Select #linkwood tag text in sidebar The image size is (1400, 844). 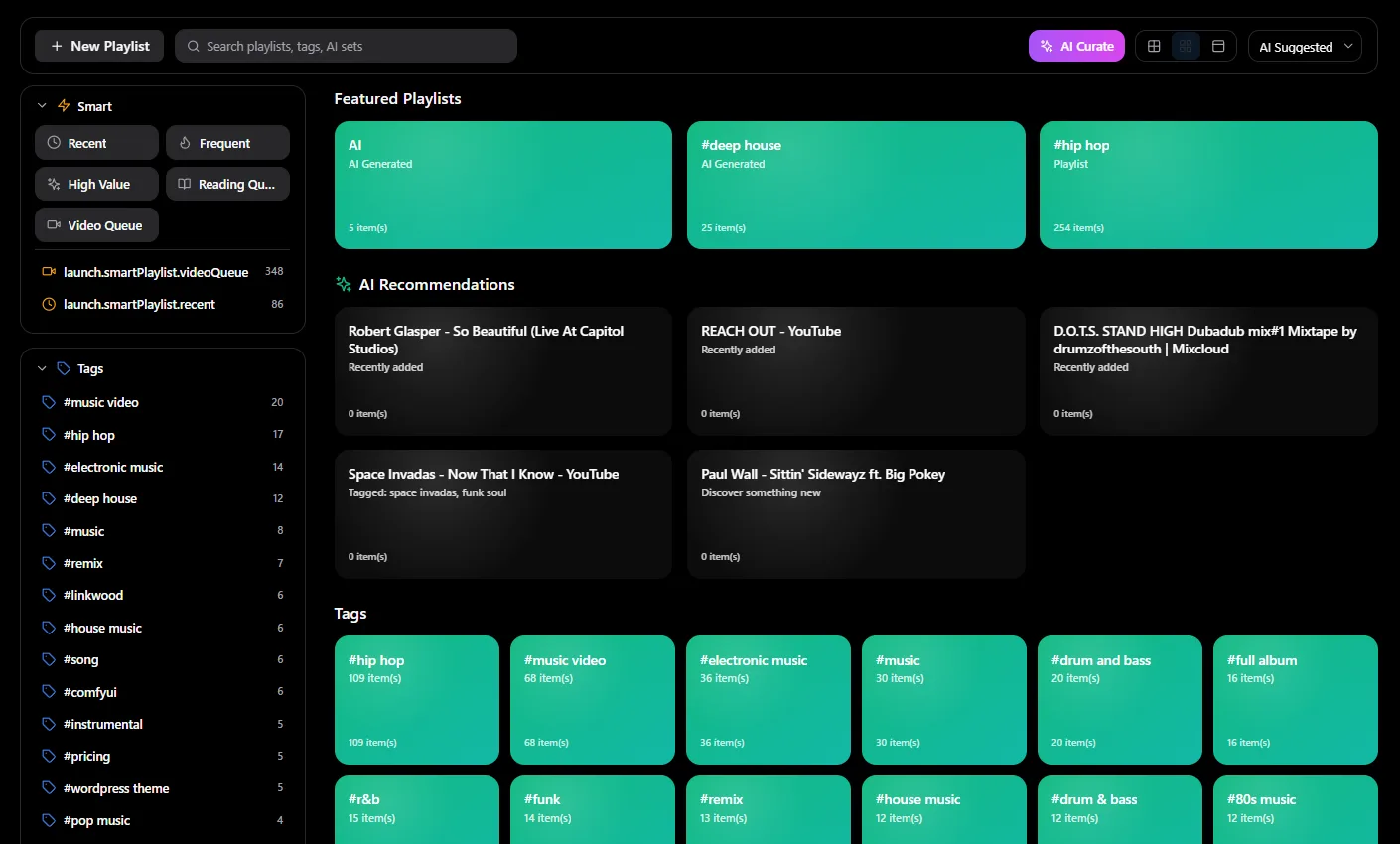(93, 595)
